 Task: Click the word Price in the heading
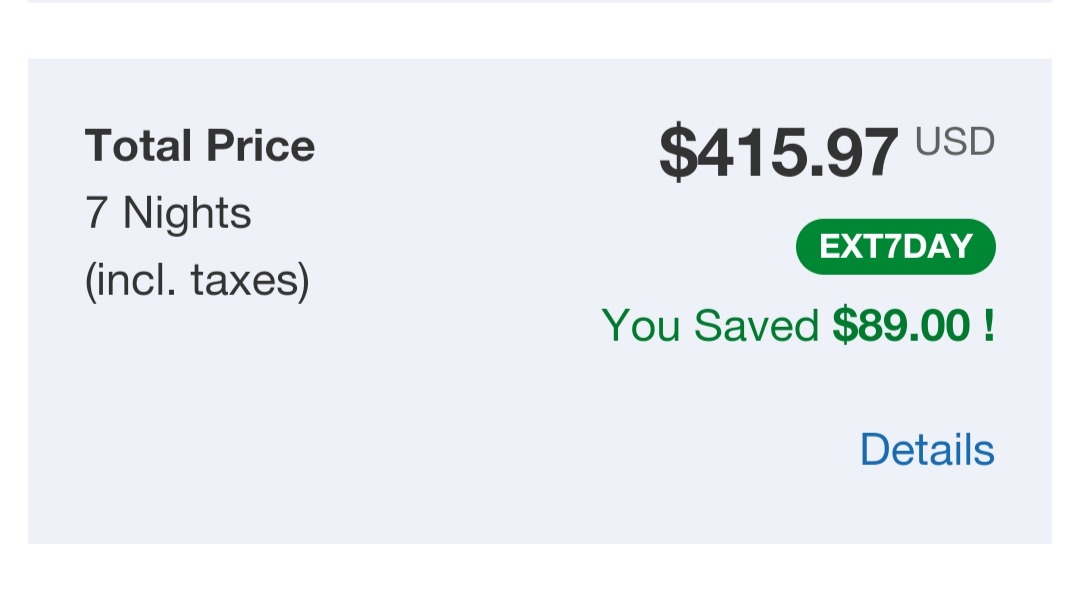pyautogui.click(x=261, y=146)
